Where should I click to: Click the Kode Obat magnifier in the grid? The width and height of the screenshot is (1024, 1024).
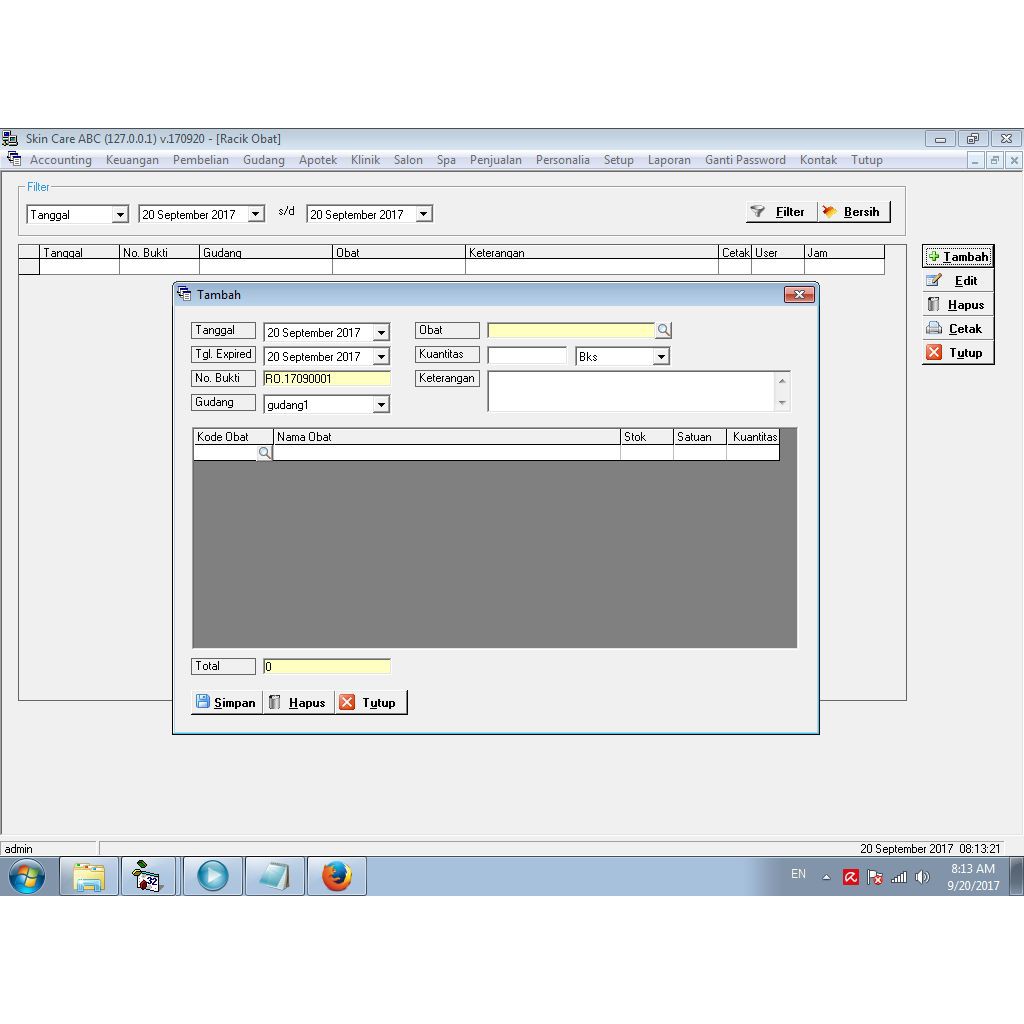coord(264,452)
